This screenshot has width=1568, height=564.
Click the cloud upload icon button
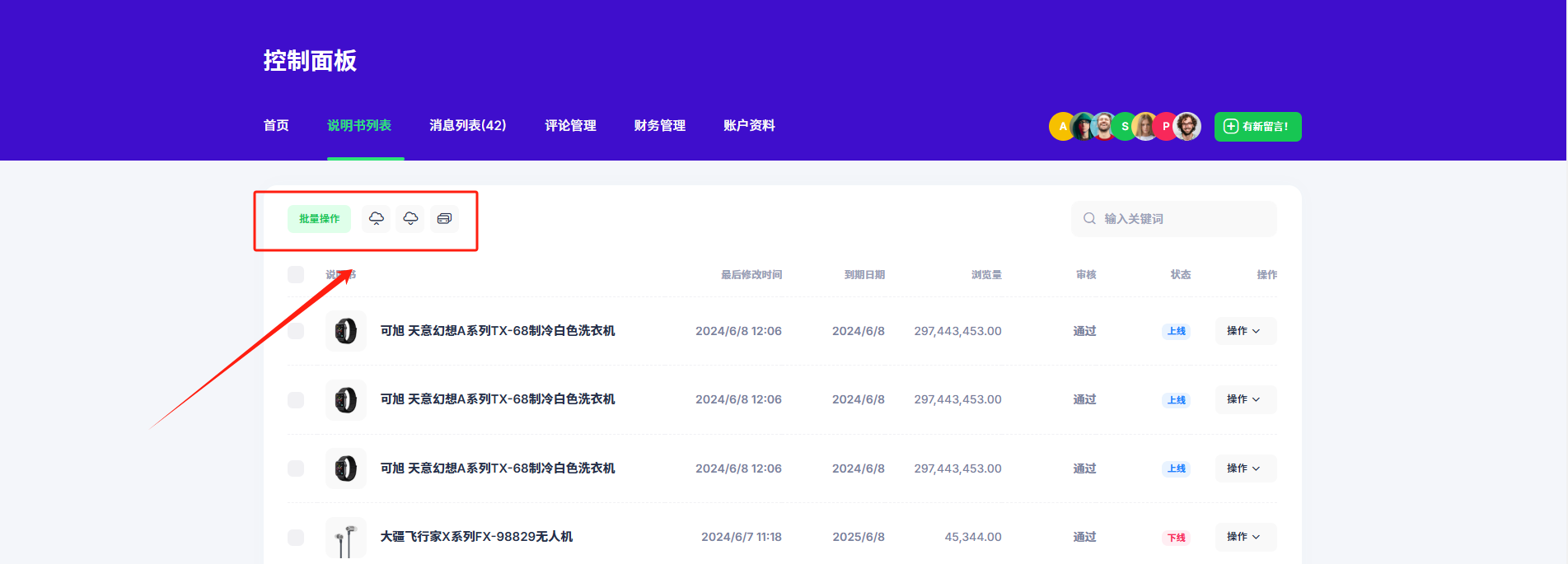(x=376, y=219)
